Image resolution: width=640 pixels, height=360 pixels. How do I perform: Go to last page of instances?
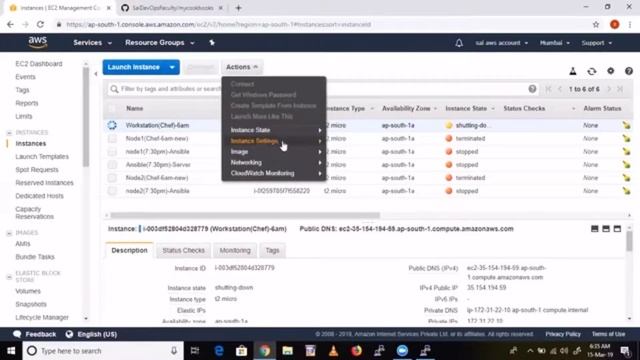click(620, 89)
